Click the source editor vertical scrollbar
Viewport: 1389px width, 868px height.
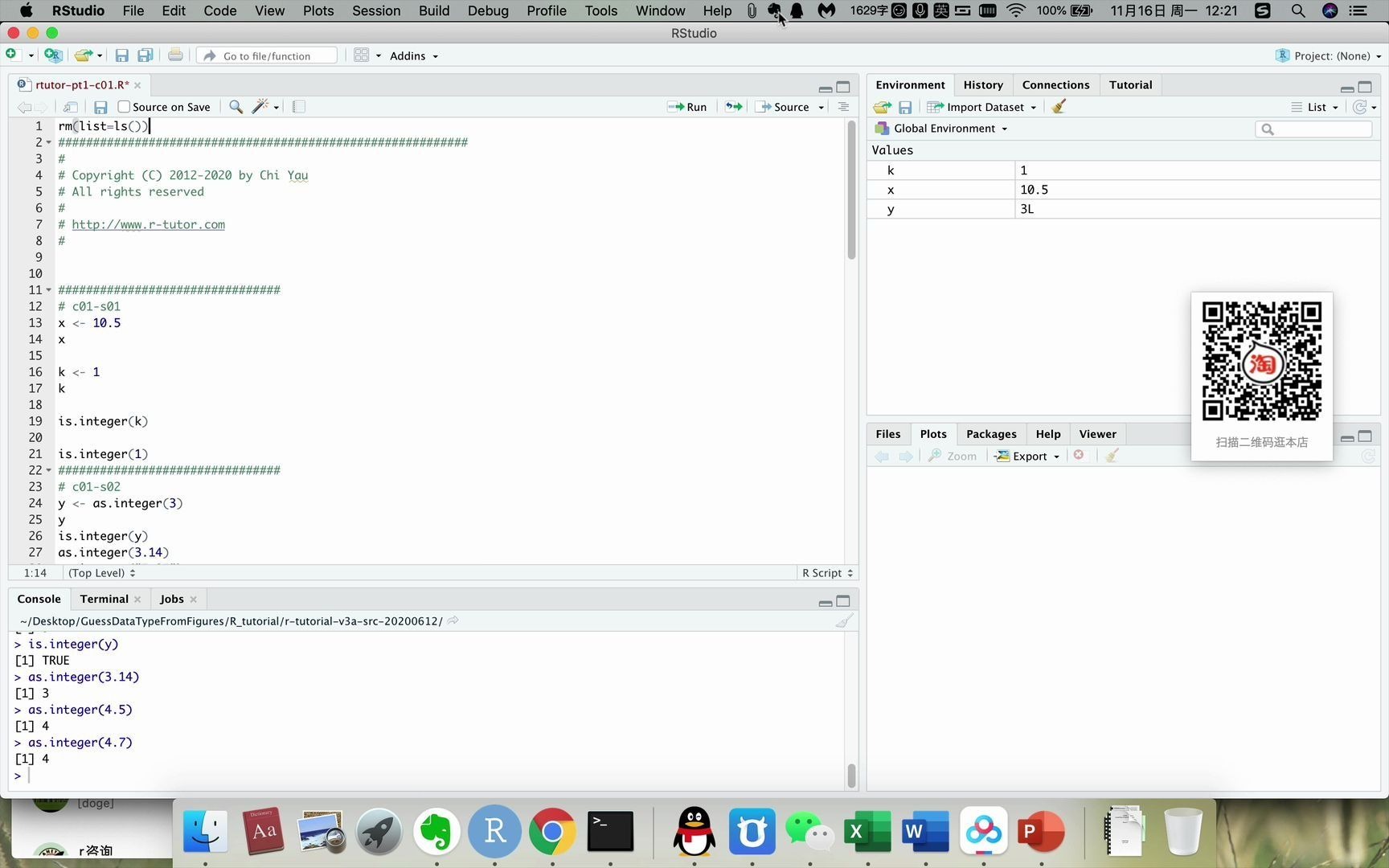(851, 190)
